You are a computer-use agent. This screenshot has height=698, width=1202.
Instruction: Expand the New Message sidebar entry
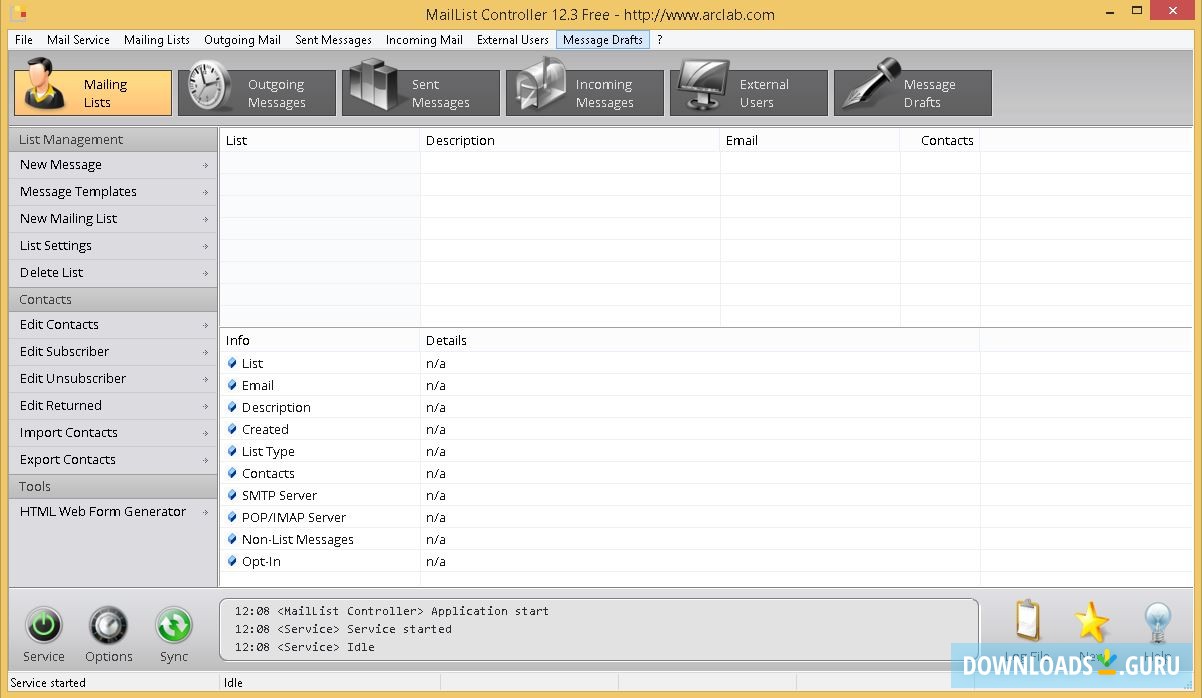[x=113, y=165]
